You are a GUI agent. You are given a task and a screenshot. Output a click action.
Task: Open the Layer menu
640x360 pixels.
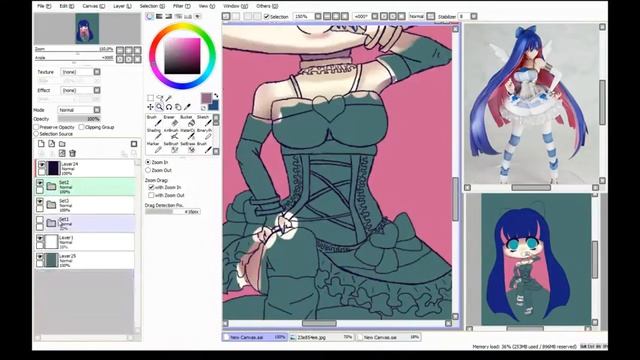122,6
